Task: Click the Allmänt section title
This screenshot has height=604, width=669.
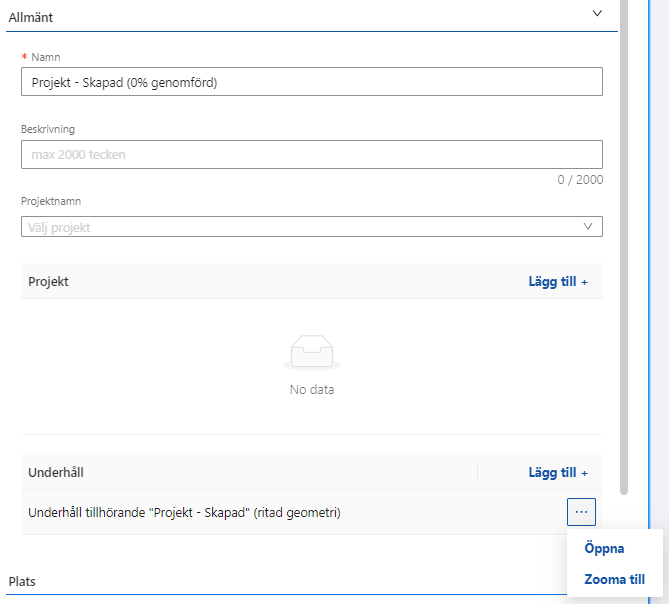Action: 31,17
